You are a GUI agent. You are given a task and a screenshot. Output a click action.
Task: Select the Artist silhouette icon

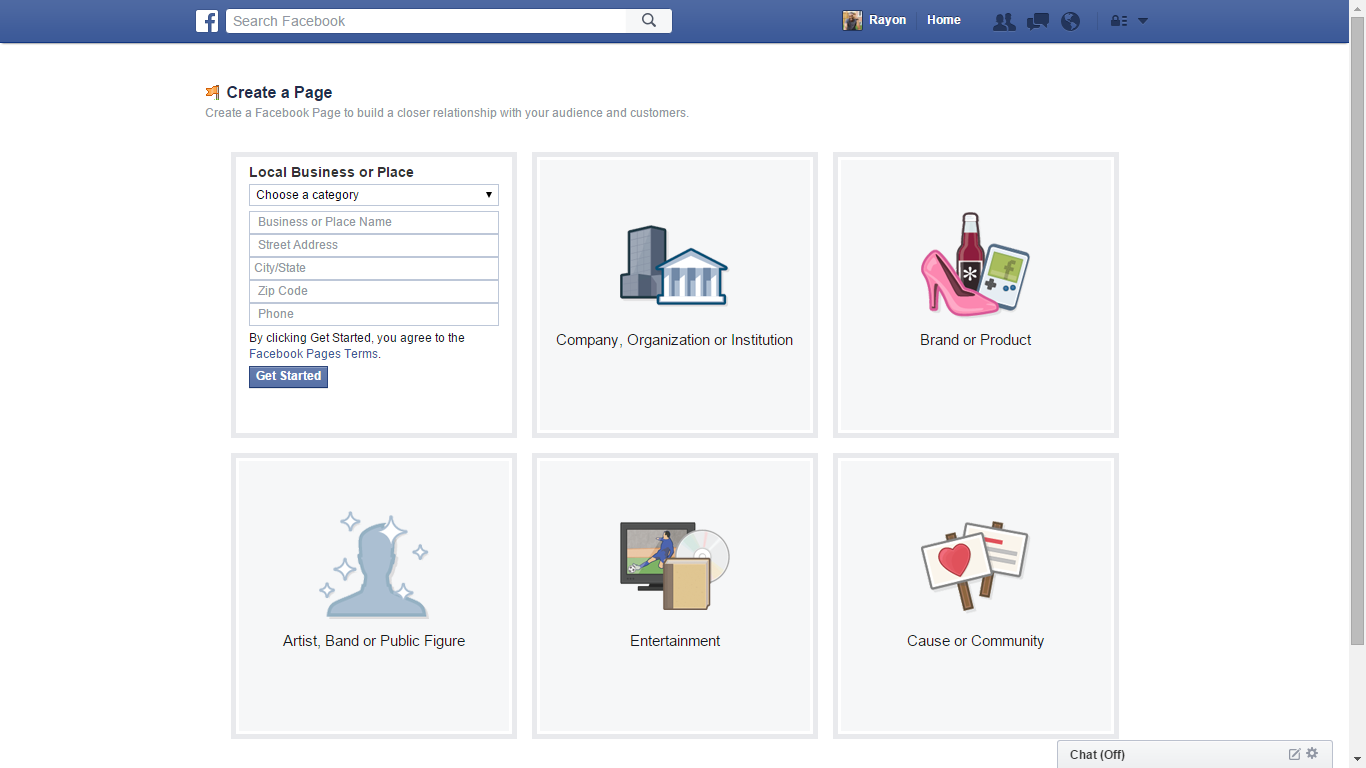click(374, 565)
